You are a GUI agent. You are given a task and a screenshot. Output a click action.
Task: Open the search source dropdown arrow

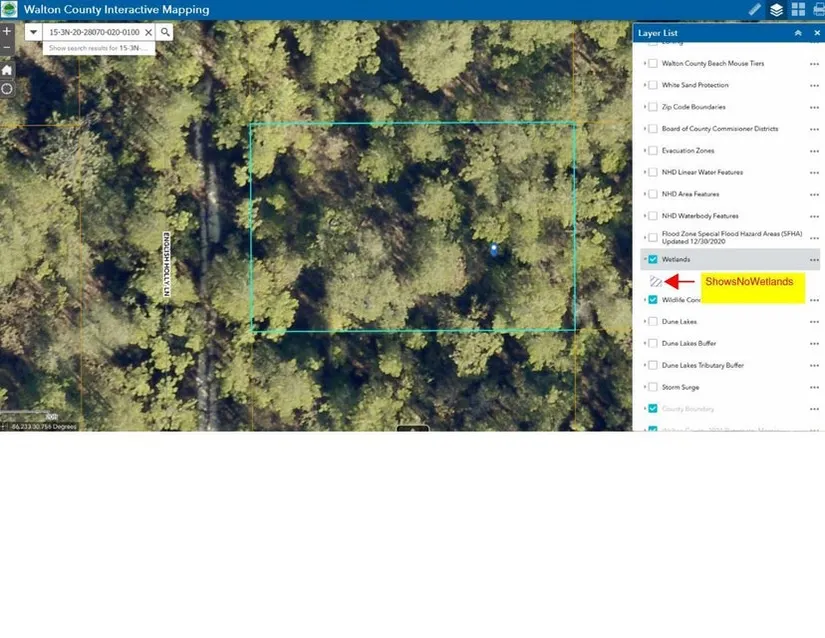(32, 32)
